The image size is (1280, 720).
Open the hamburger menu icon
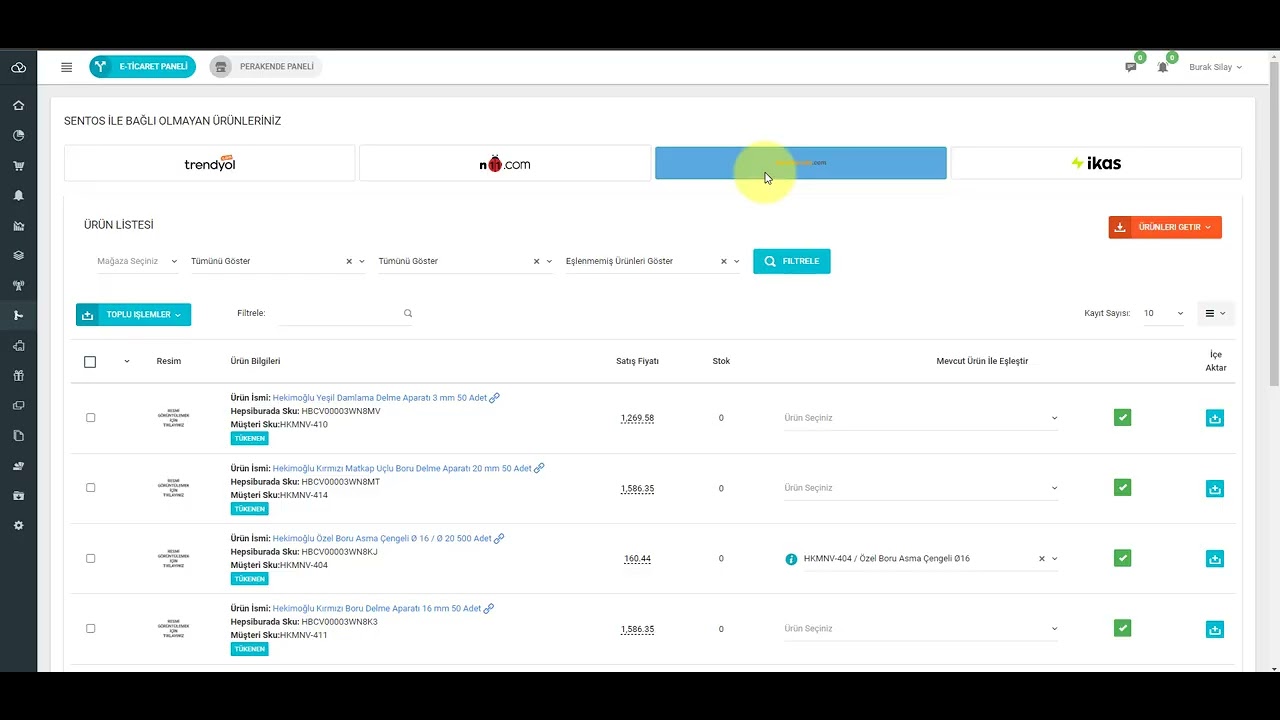(x=66, y=67)
